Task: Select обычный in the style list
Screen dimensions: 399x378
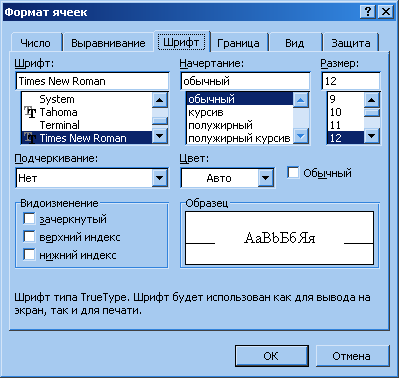Action: 239,99
